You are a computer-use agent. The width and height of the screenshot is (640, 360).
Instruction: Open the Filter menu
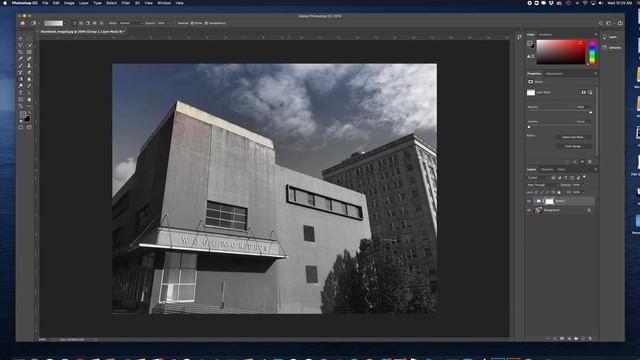126,3
